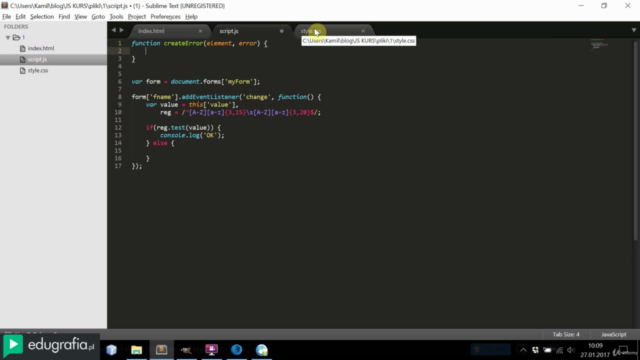Go to previous tab with left arrow

114,30
